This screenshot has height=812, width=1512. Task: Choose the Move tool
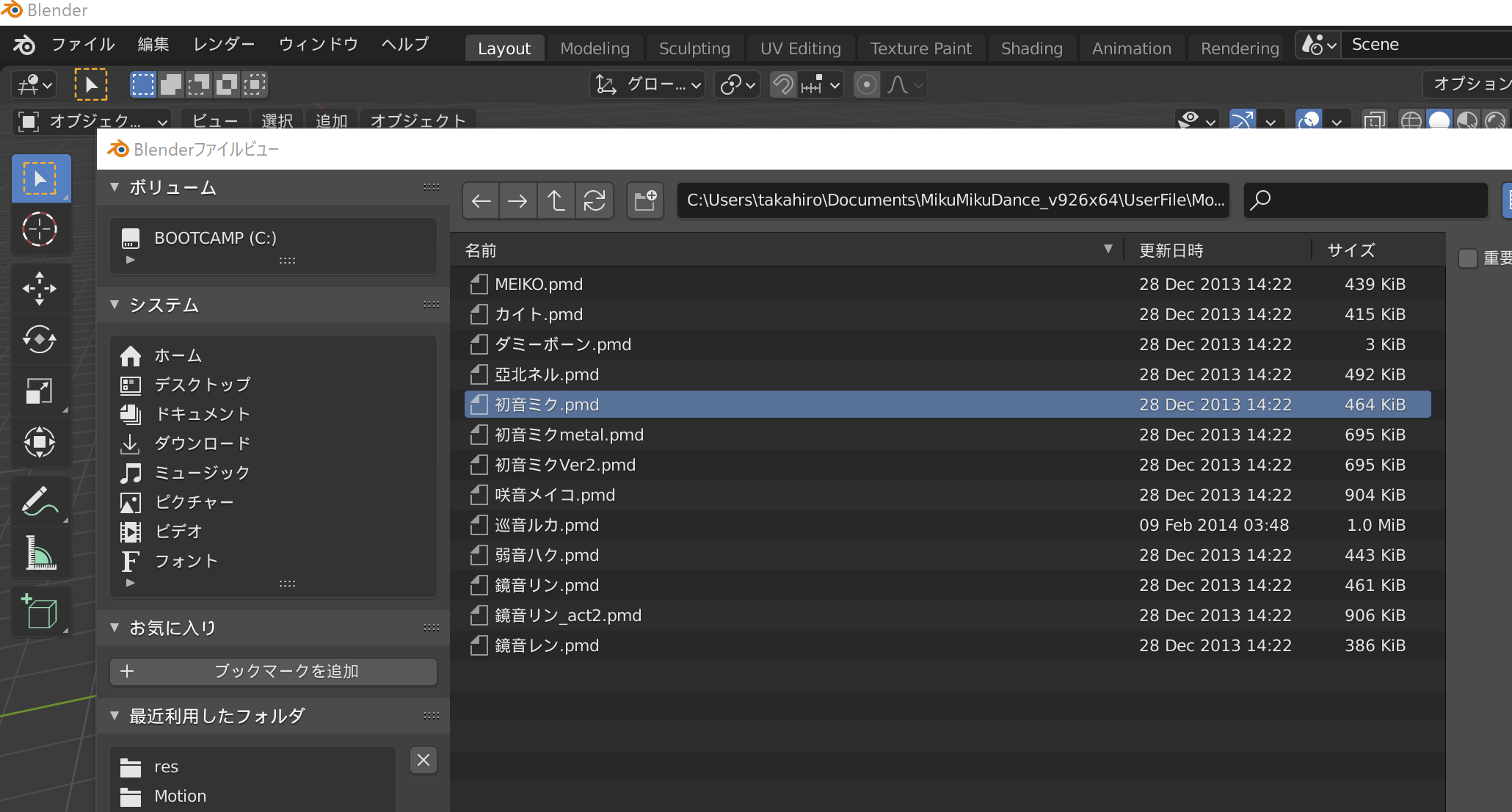(x=40, y=288)
